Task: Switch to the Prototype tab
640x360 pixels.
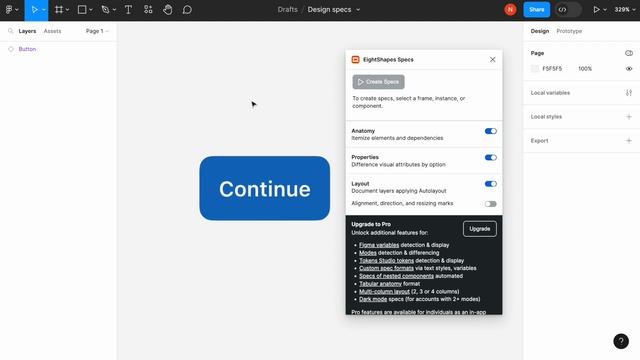Action: tap(569, 31)
